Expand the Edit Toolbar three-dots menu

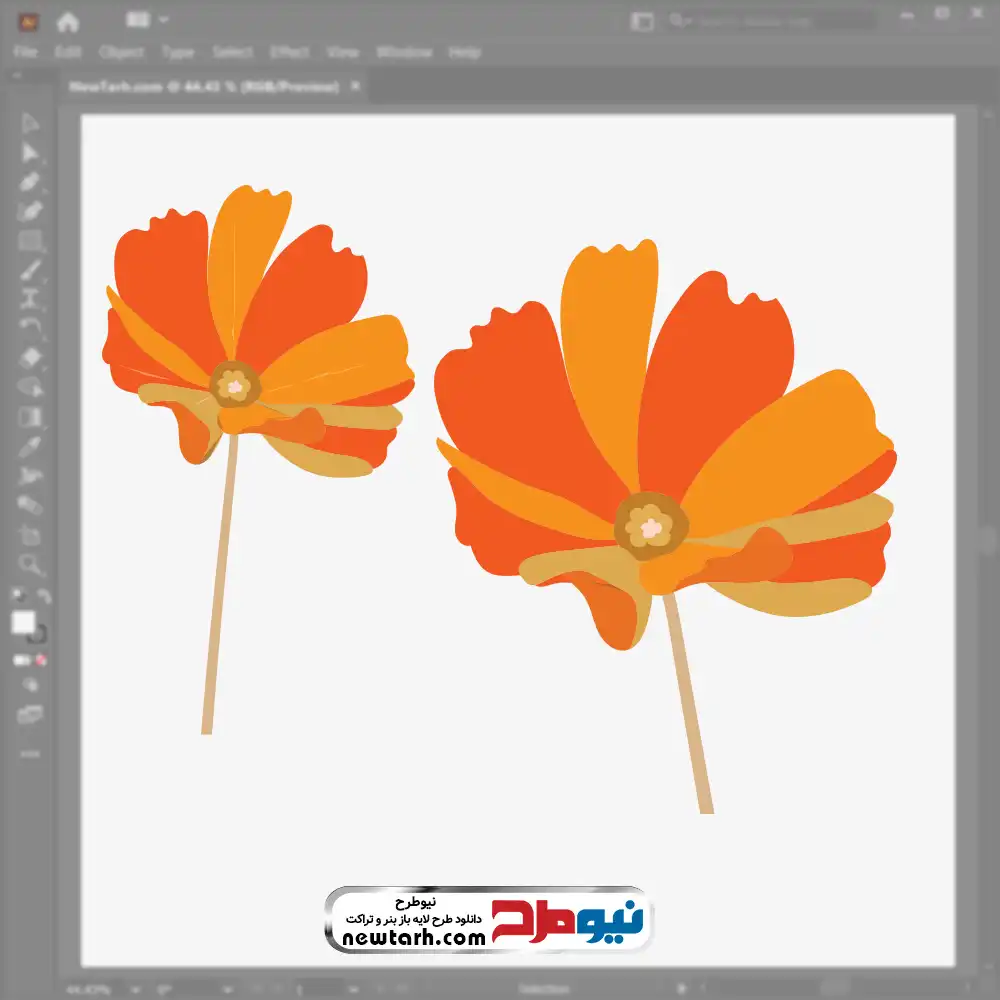(30, 754)
